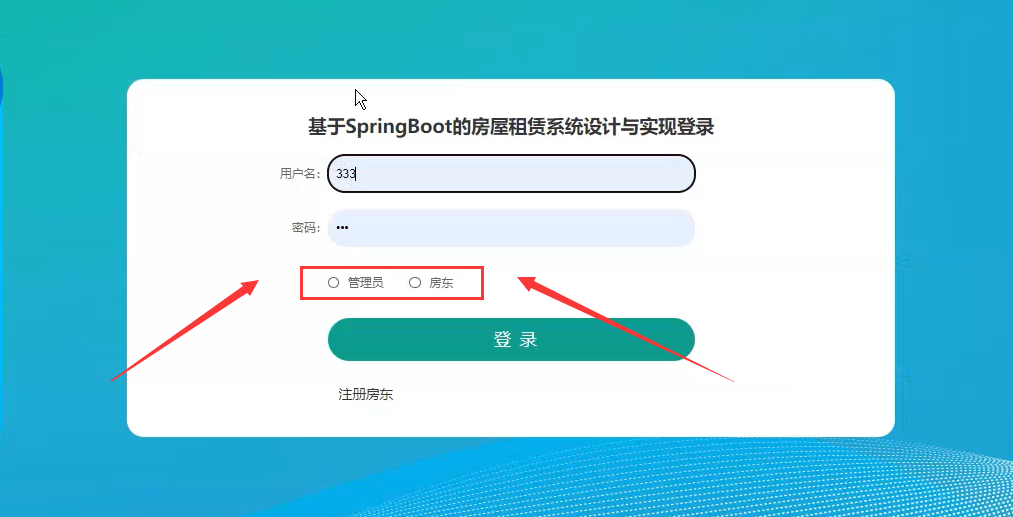Select the 管理员 radio button circle
Screen dimensions: 1013x517
tap(333, 282)
